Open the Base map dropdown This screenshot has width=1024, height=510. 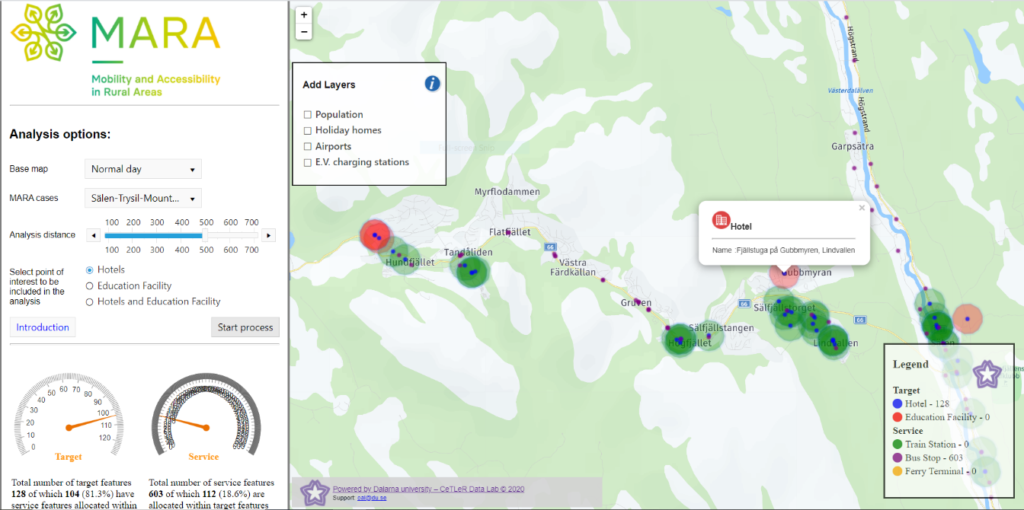143,169
